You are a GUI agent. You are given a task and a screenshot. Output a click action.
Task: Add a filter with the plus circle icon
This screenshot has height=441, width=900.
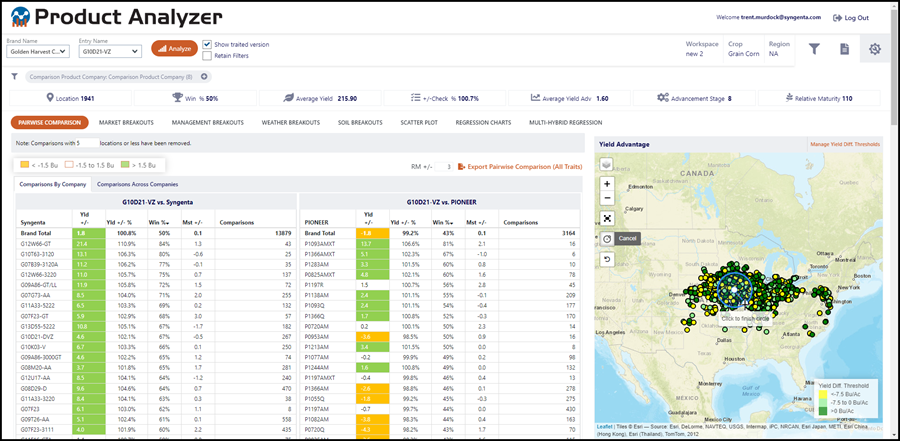[x=204, y=77]
